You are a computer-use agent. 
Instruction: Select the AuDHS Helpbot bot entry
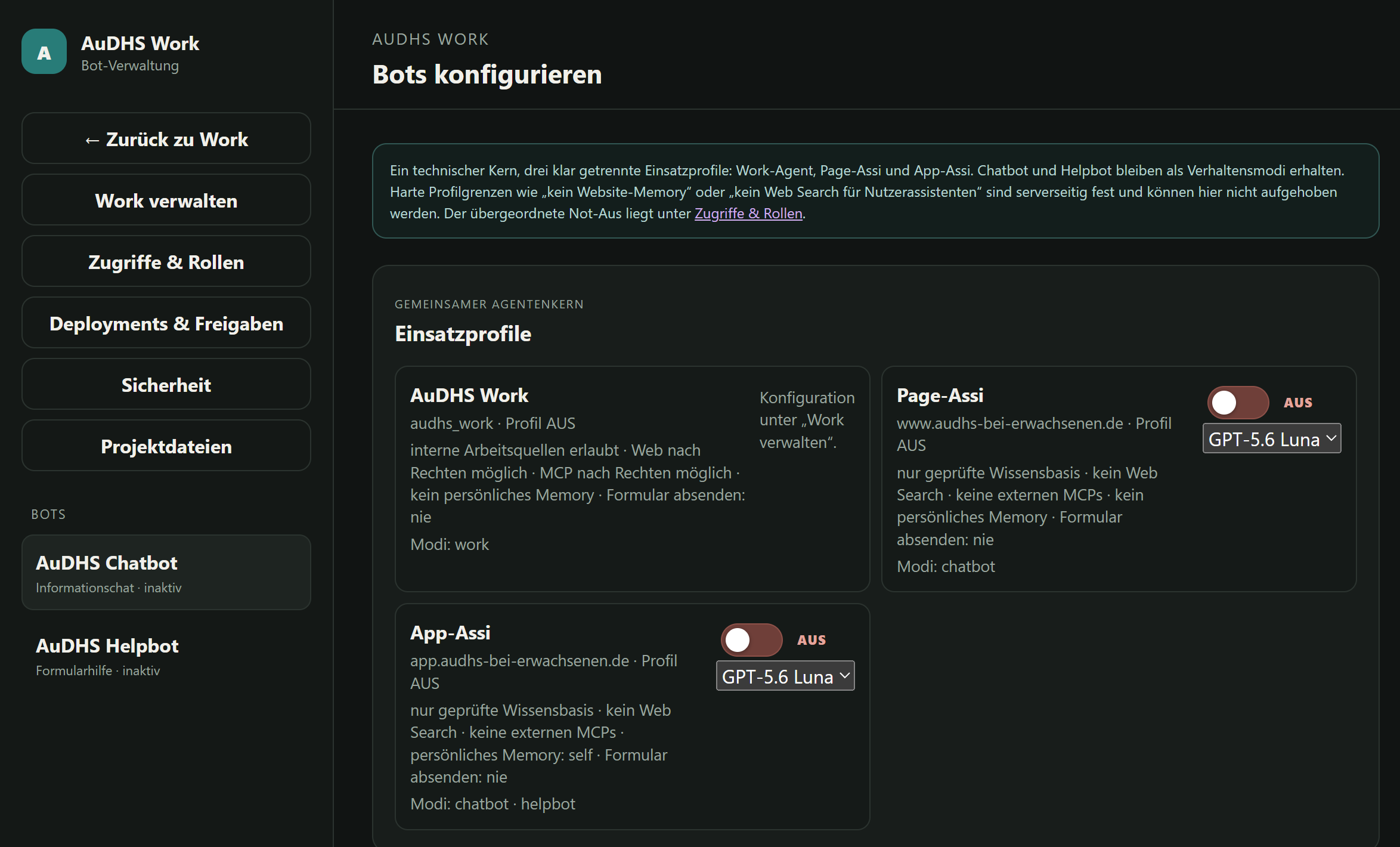(x=166, y=656)
